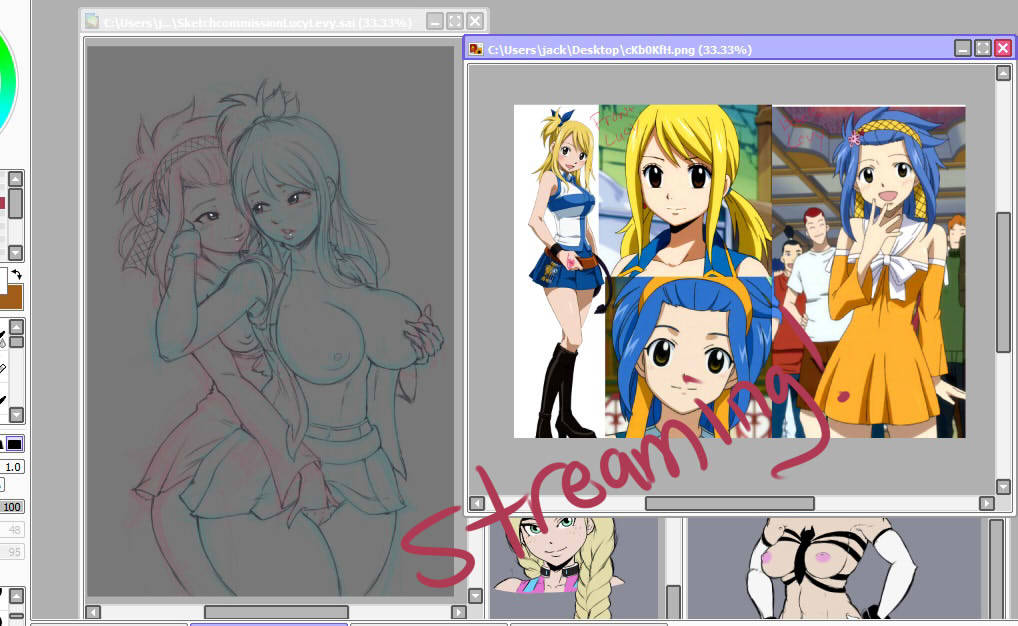The width and height of the screenshot is (1018, 626).
Task: Click the .sai sketch window title bar
Action: tap(284, 21)
